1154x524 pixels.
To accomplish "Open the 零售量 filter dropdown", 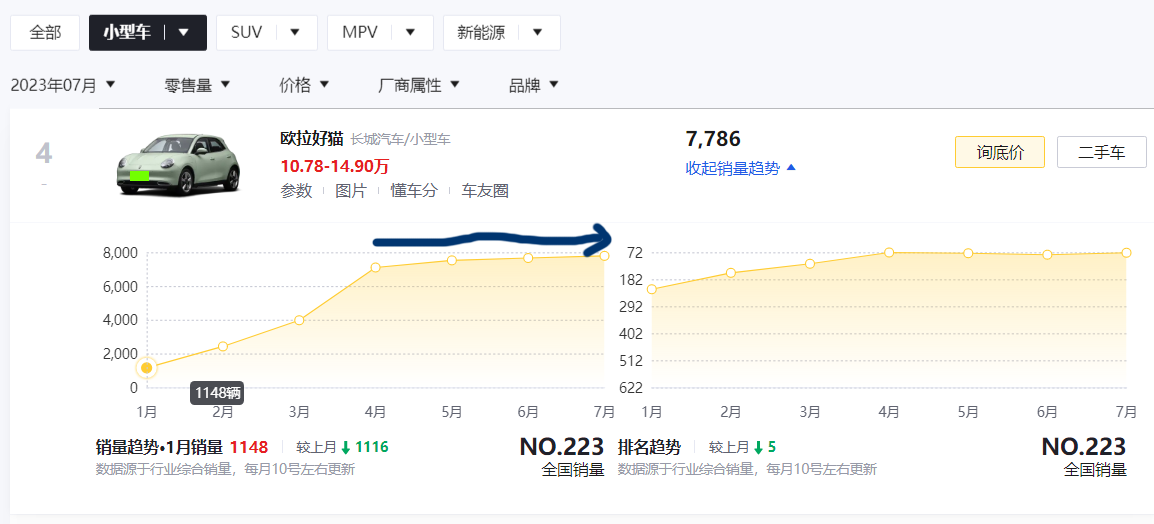I will [x=197, y=85].
